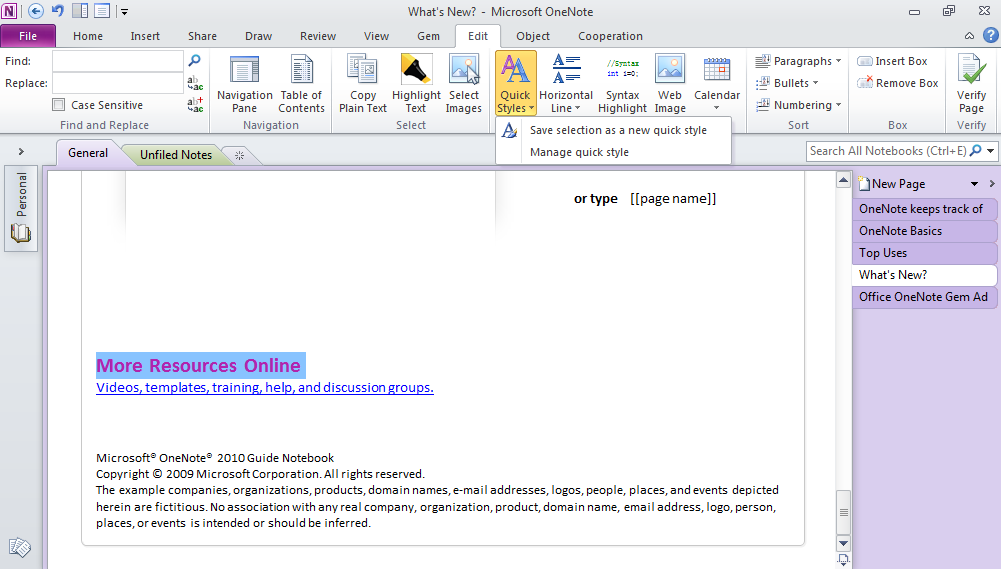Click the scroll down arrow
Screen dimensions: 1001x569
(x=843, y=543)
